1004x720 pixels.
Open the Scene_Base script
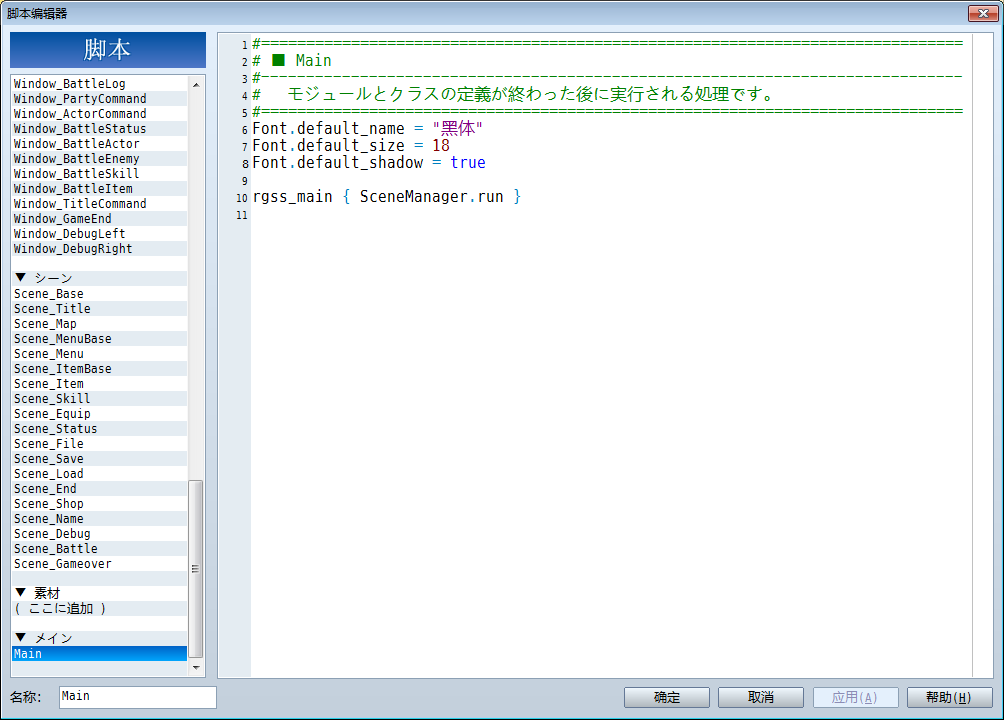coord(99,293)
